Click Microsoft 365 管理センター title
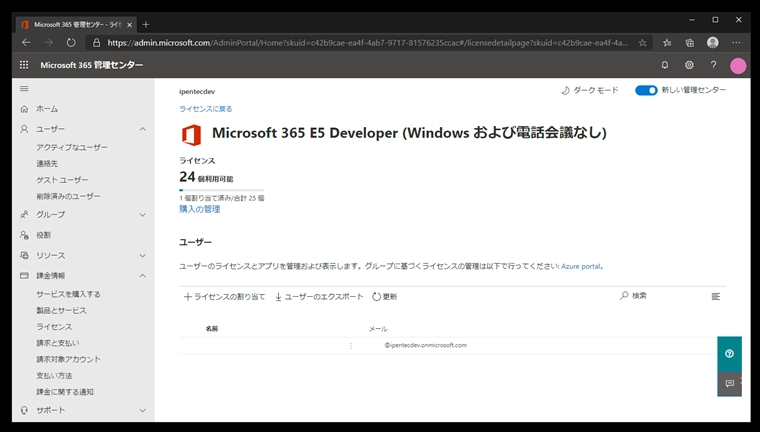 pyautogui.click(x=92, y=65)
